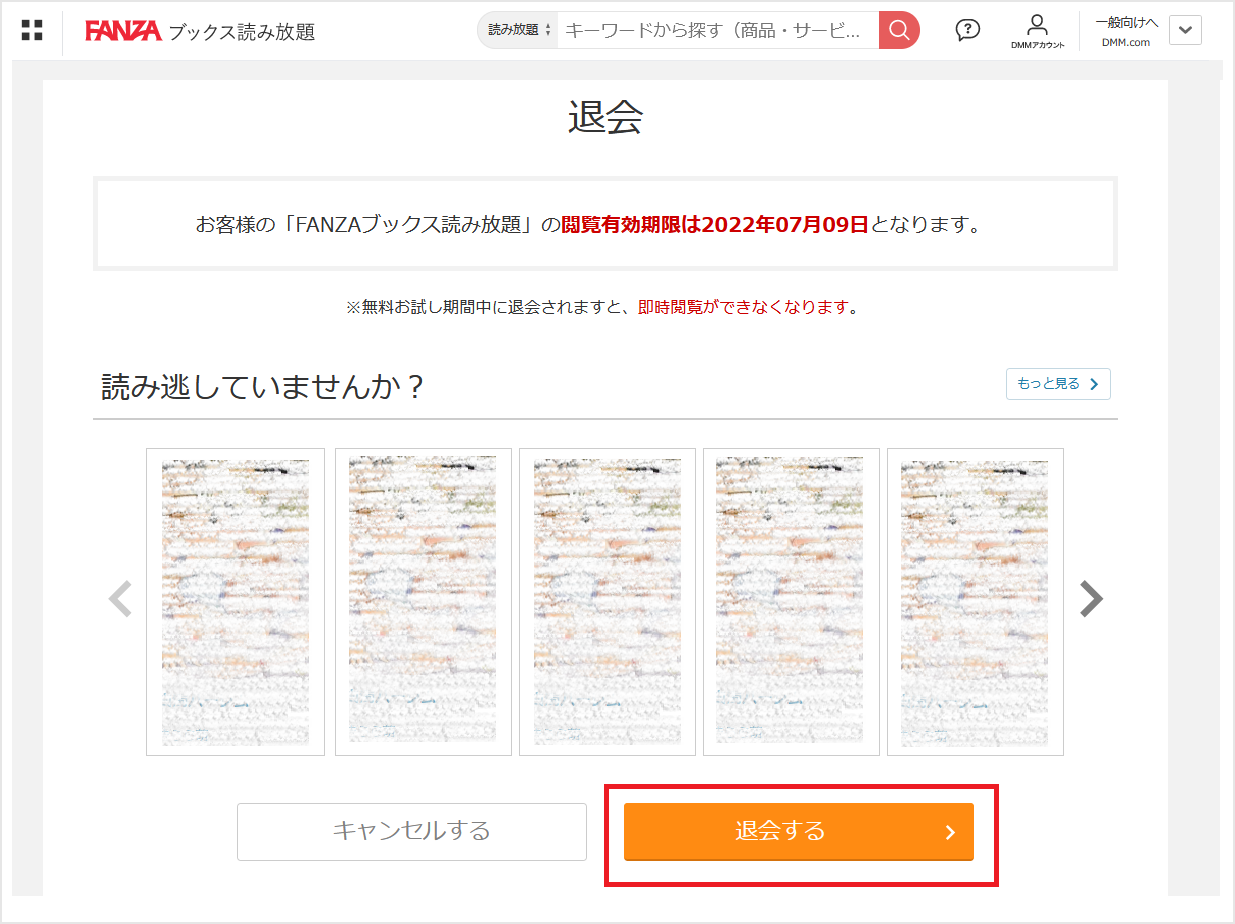Confirm with the orange 退会する button
The image size is (1235, 924).
pos(799,831)
